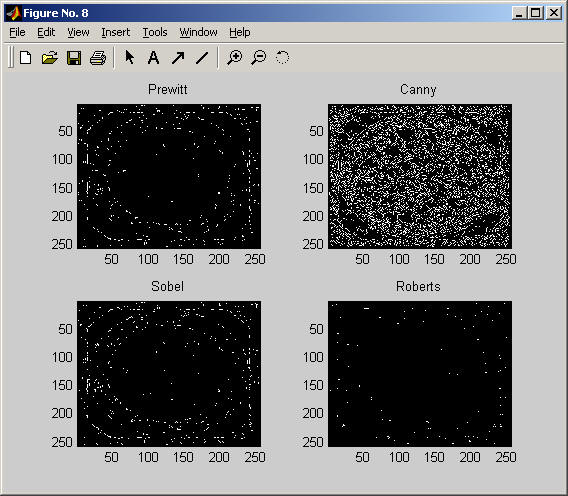Open the Help menu
Viewport: 568px width, 496px height.
(x=239, y=32)
